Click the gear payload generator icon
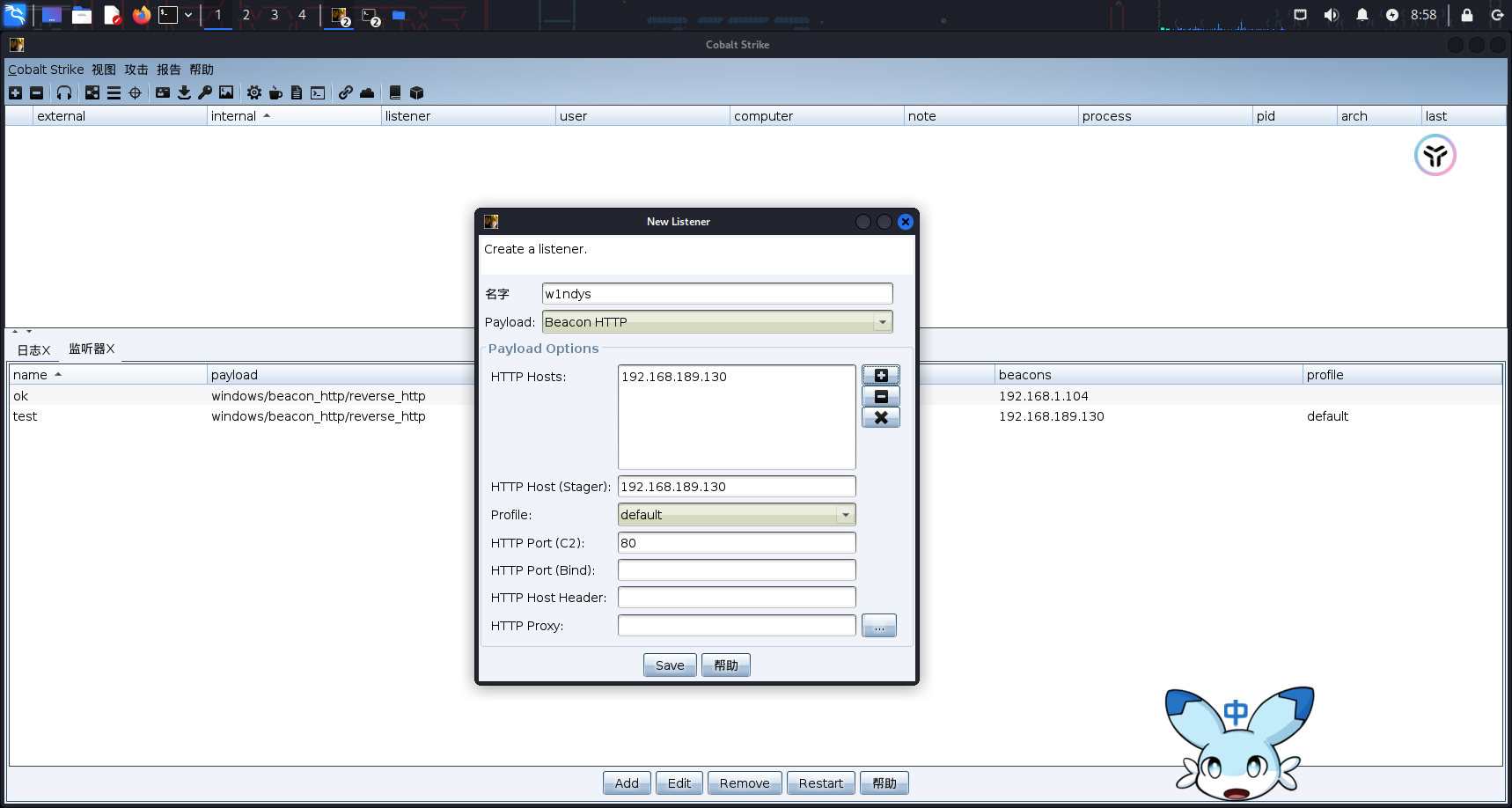The width and height of the screenshot is (1512, 808). (x=254, y=92)
